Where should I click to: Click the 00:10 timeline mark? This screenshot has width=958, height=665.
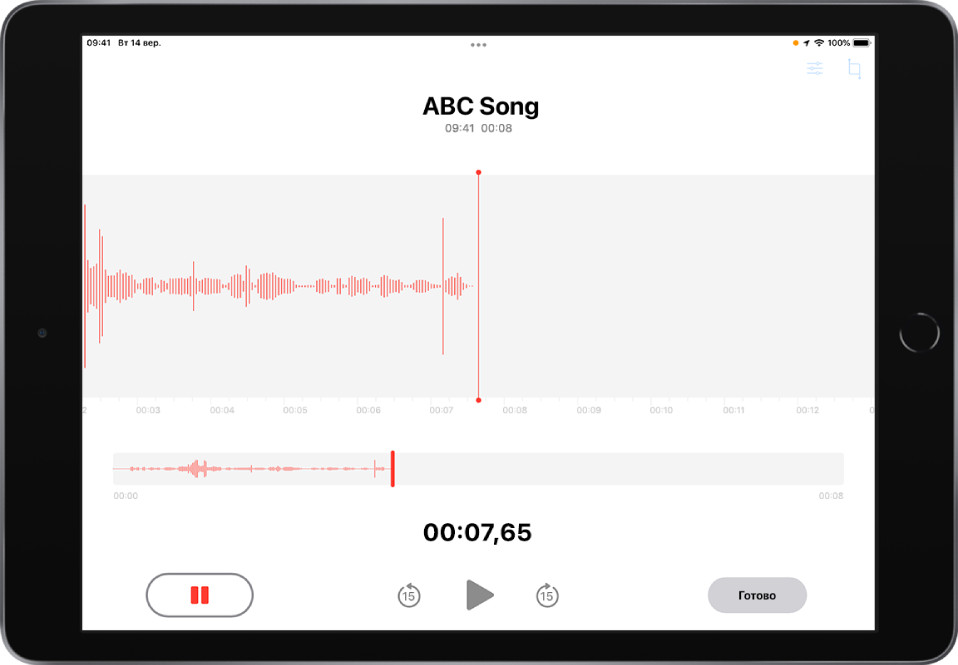pyautogui.click(x=661, y=410)
